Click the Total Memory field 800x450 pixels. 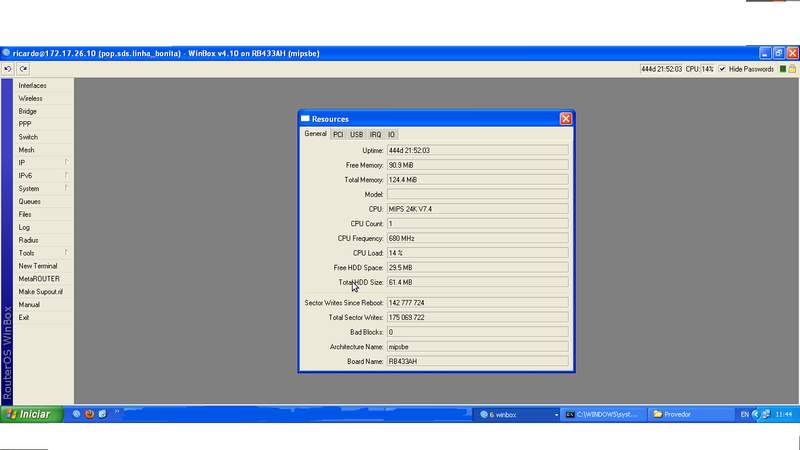point(478,180)
